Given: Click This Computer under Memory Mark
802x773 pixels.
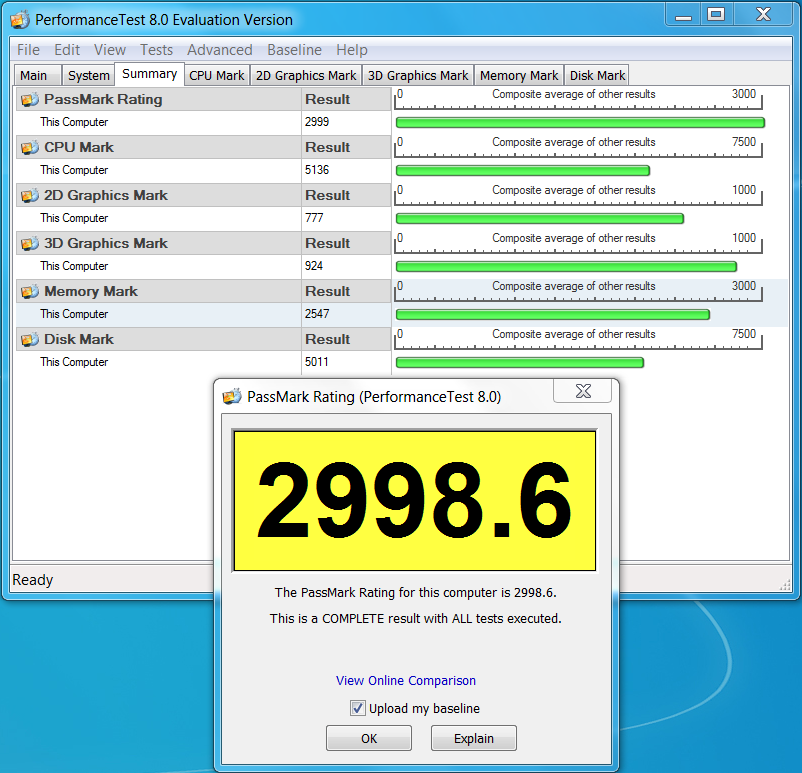Looking at the screenshot, I should point(74,314).
